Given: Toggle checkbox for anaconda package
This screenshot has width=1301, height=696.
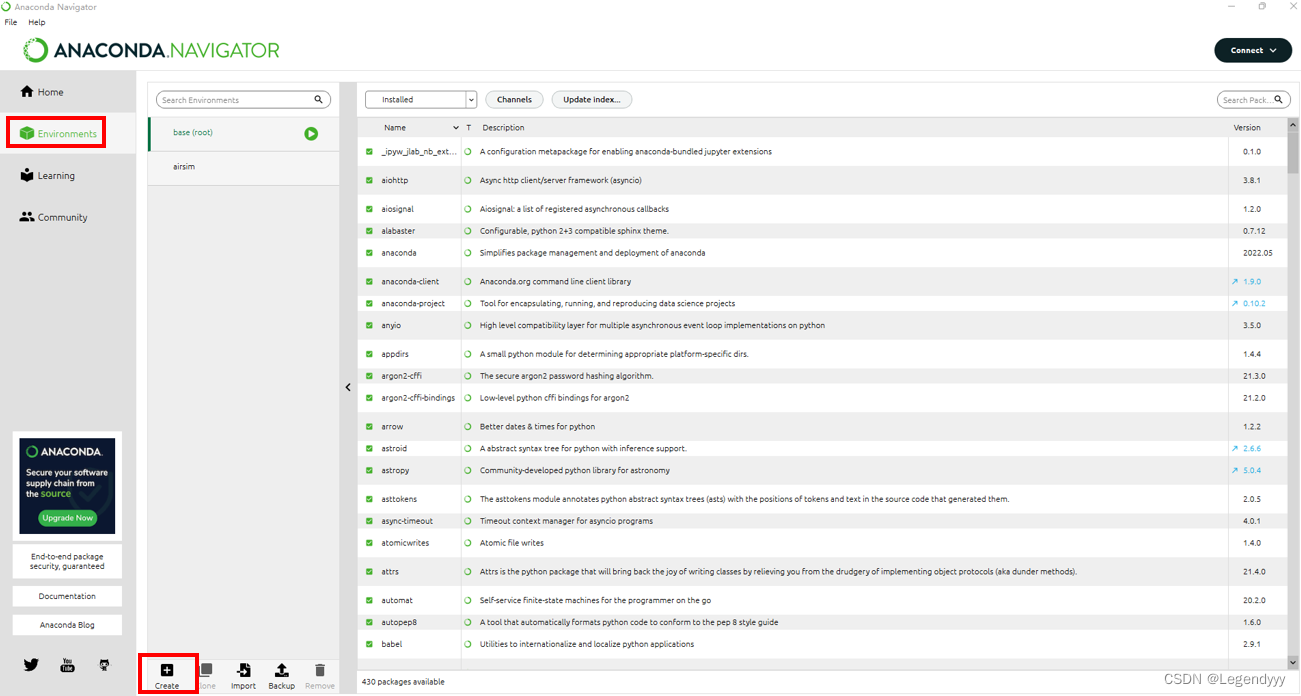Looking at the screenshot, I should (x=369, y=253).
